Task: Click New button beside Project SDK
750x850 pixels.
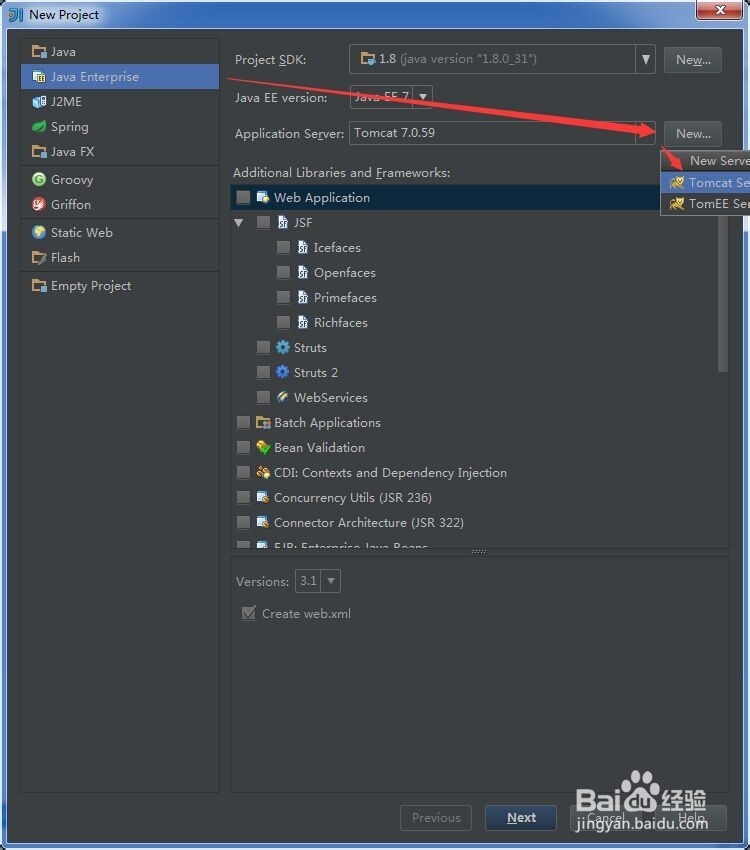Action: 693,60
